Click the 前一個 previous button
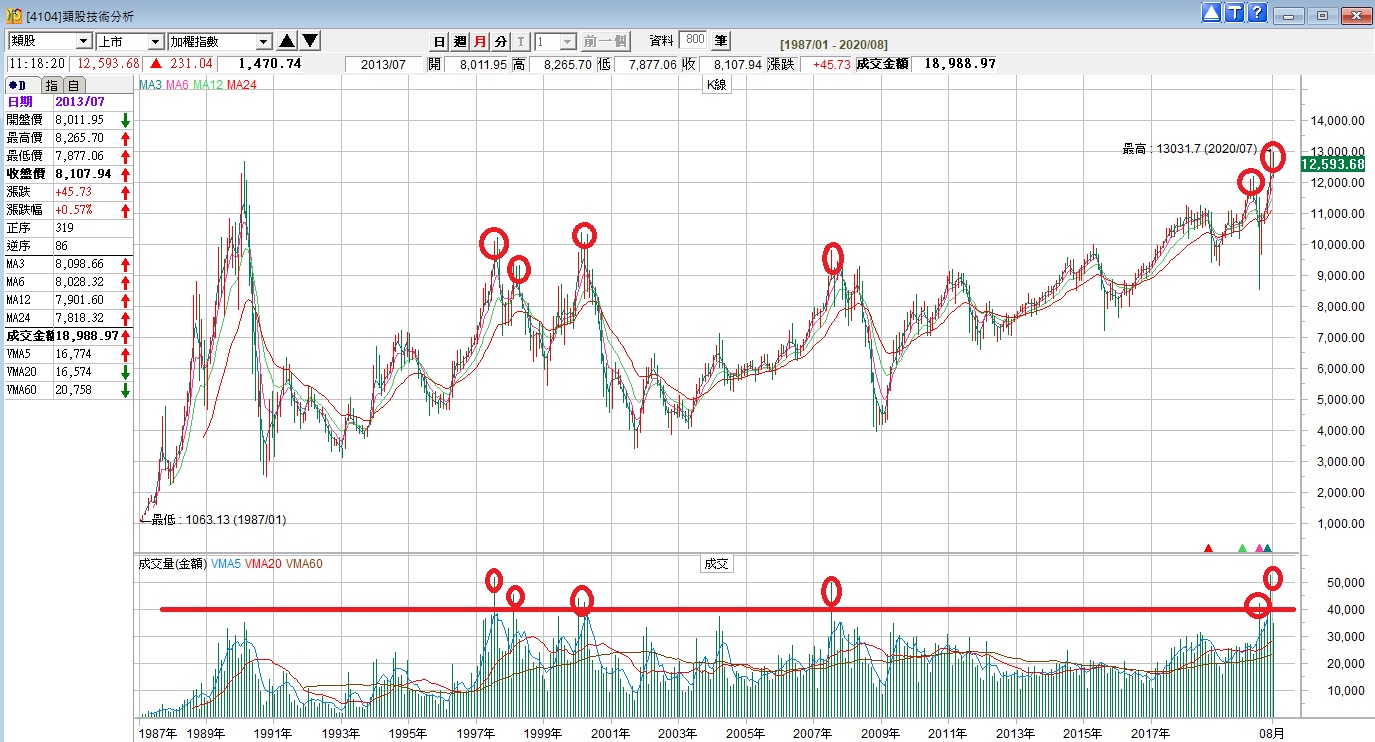Screen dimensions: 1375x742 (606, 41)
